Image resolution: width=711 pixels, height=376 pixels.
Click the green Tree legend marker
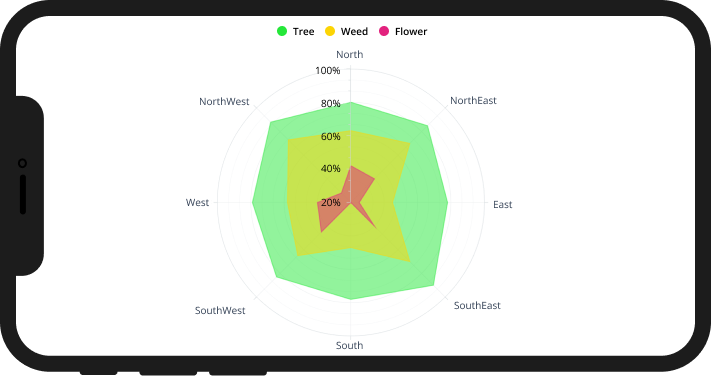click(282, 31)
